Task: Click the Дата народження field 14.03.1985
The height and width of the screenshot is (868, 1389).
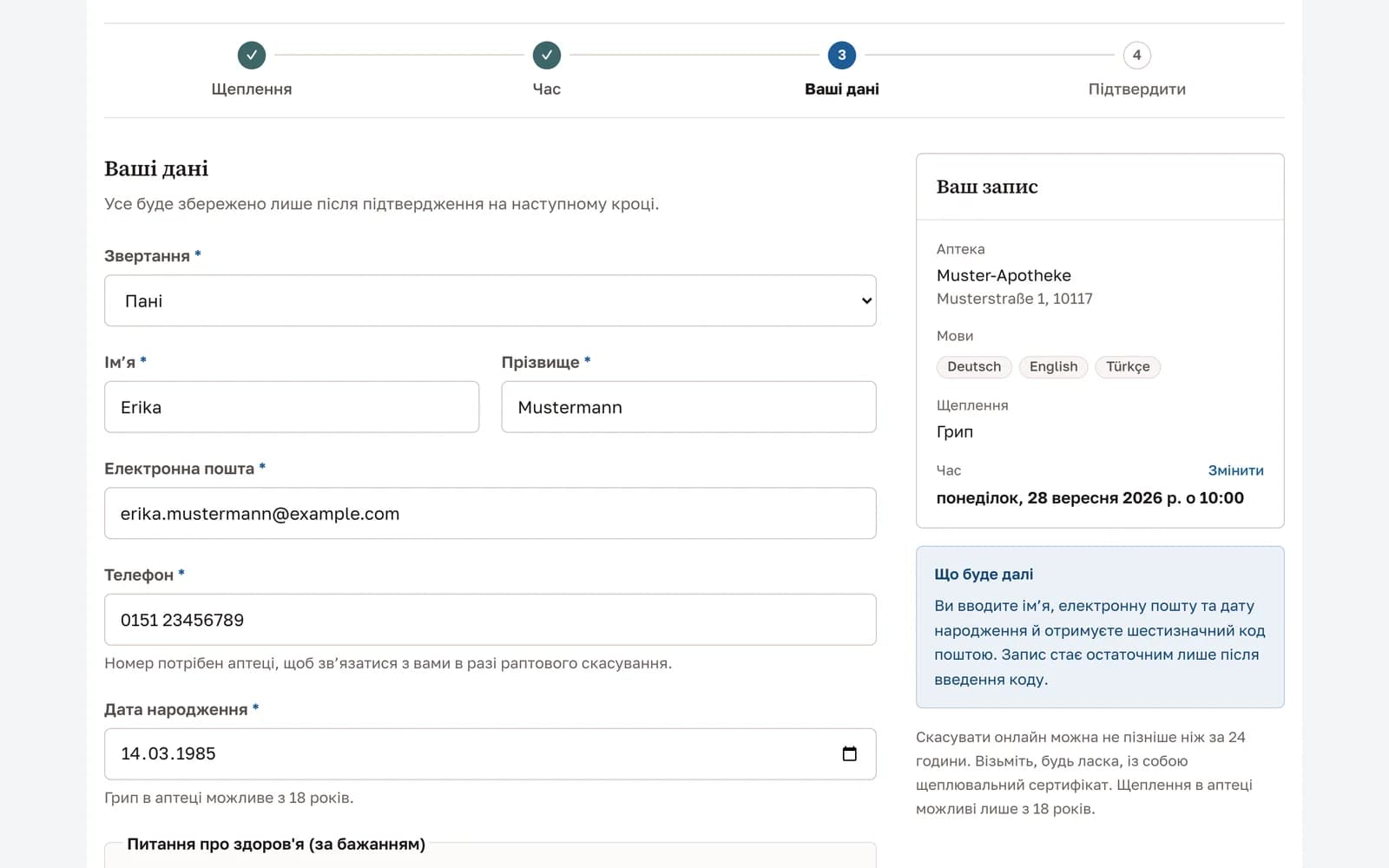Action: click(x=490, y=753)
